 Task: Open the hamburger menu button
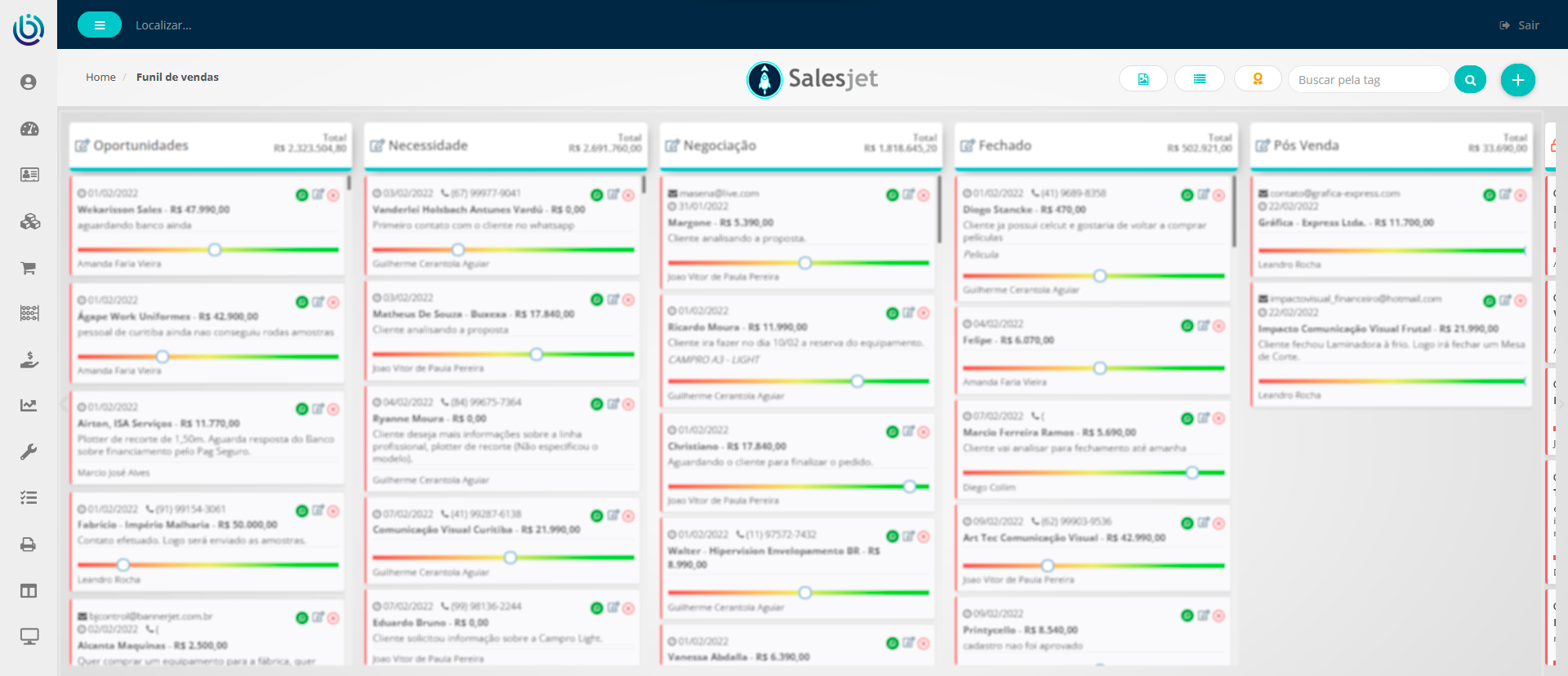(x=100, y=25)
